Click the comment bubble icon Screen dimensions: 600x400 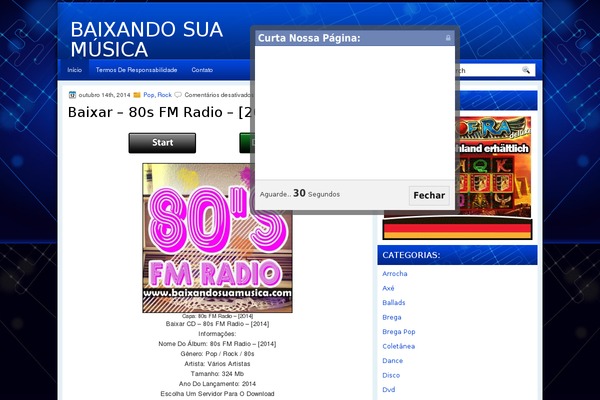178,95
